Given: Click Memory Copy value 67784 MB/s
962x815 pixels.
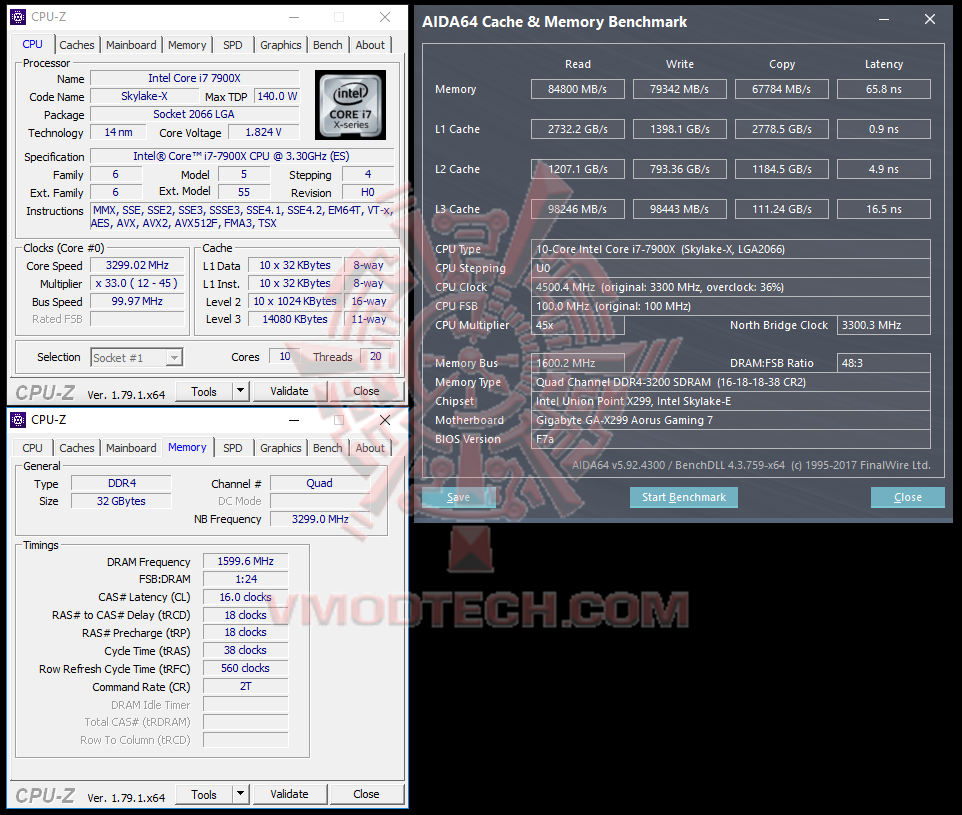Looking at the screenshot, I should (782, 89).
